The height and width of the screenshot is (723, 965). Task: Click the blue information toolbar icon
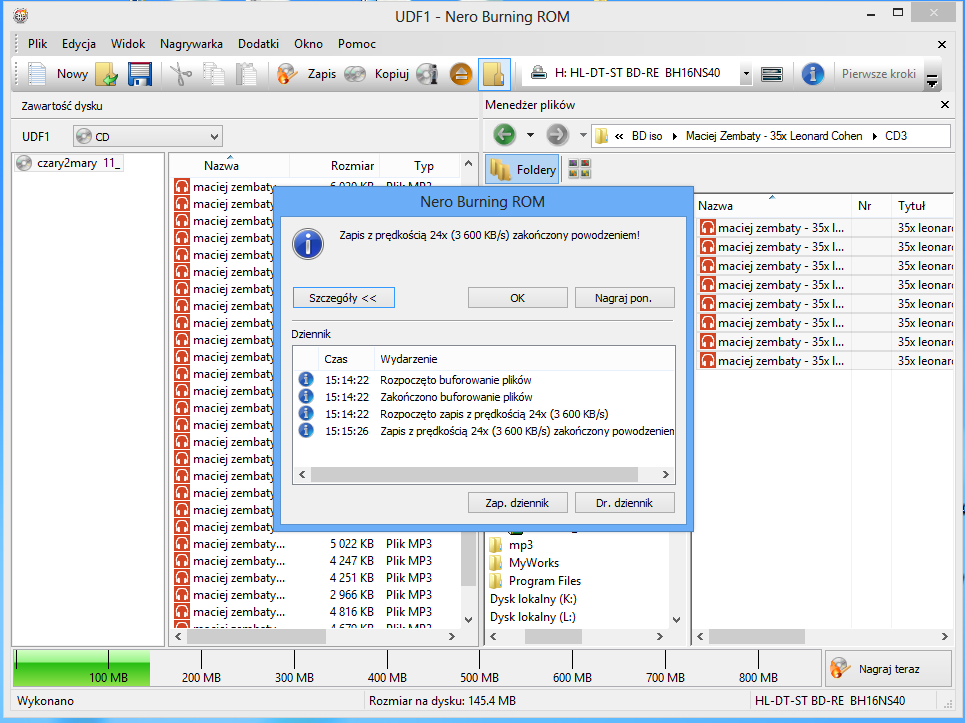812,74
